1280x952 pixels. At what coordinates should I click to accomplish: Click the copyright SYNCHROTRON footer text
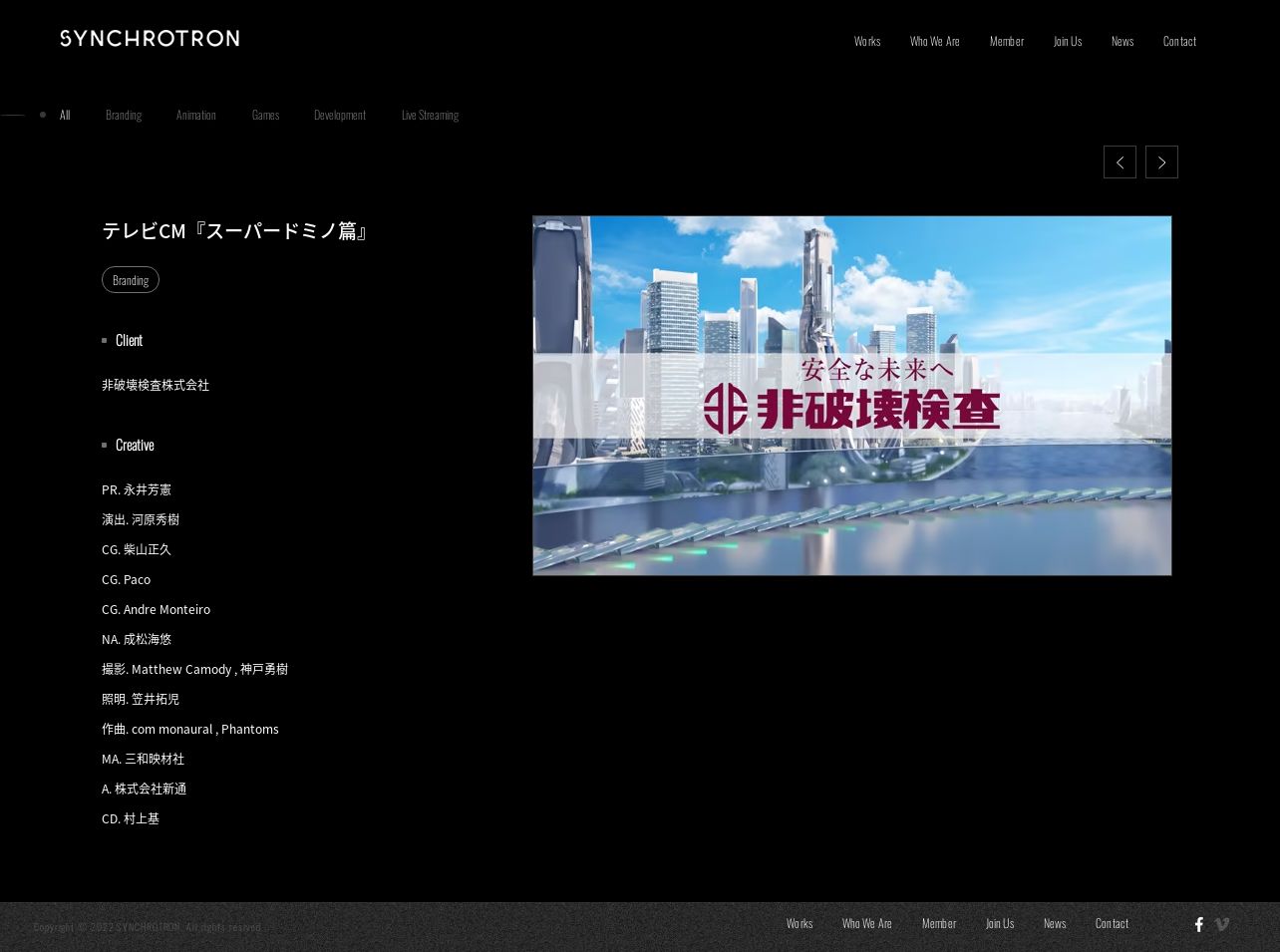click(148, 927)
